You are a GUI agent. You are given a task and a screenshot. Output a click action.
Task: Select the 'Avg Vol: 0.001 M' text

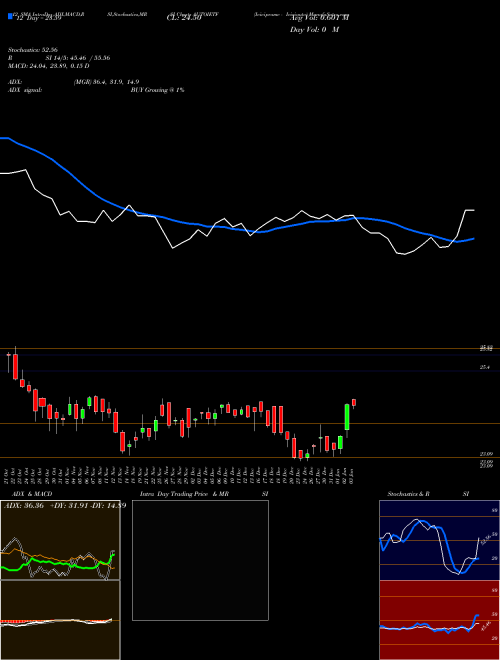[x=319, y=18]
